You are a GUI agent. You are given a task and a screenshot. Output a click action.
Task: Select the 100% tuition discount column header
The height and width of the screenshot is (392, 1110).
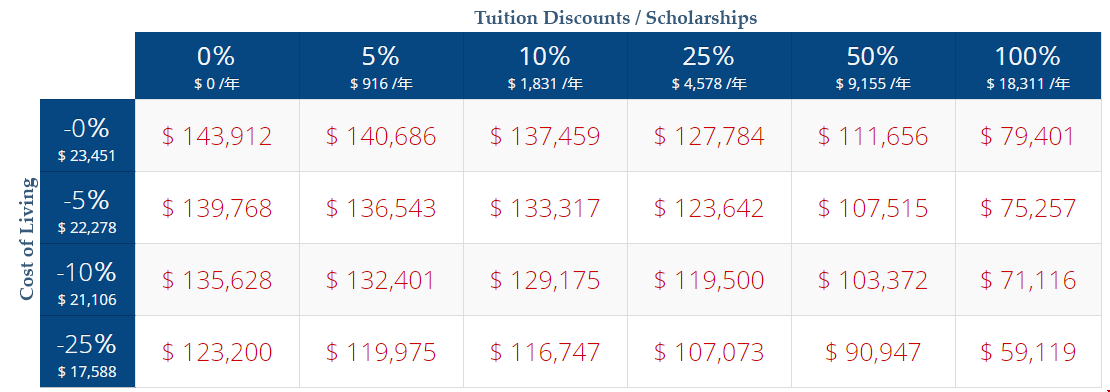[x=1029, y=66]
